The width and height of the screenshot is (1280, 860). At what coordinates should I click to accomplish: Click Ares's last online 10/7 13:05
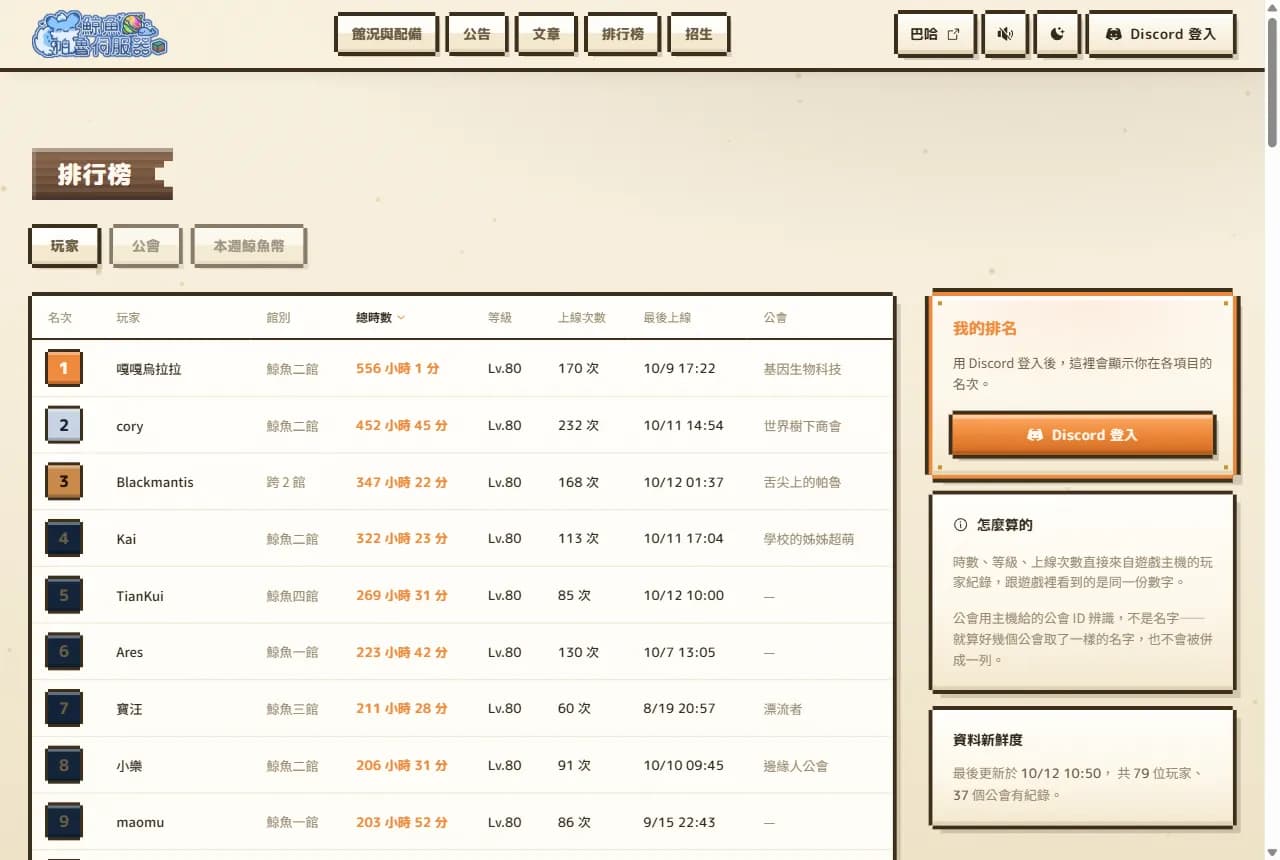[680, 652]
